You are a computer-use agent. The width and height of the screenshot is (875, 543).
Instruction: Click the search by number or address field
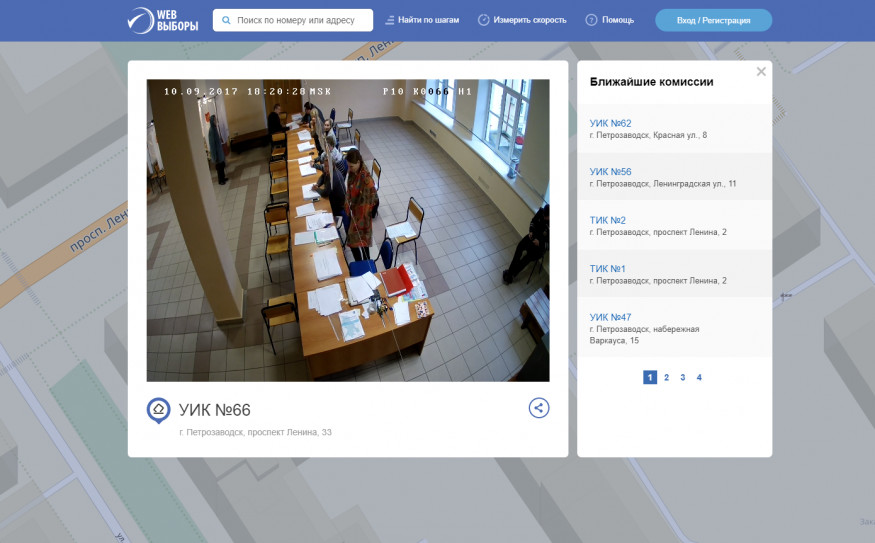tap(300, 20)
